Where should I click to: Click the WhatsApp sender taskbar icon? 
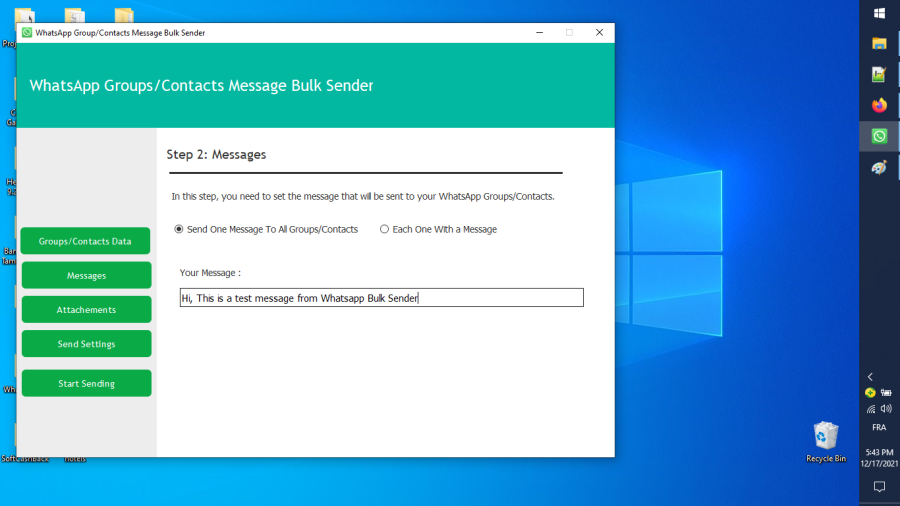(x=879, y=136)
